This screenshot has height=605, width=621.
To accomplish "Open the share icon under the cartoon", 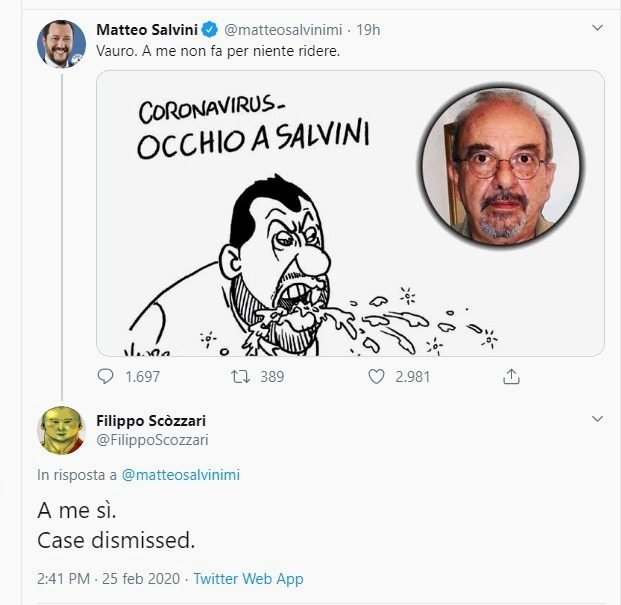I will click(x=511, y=377).
